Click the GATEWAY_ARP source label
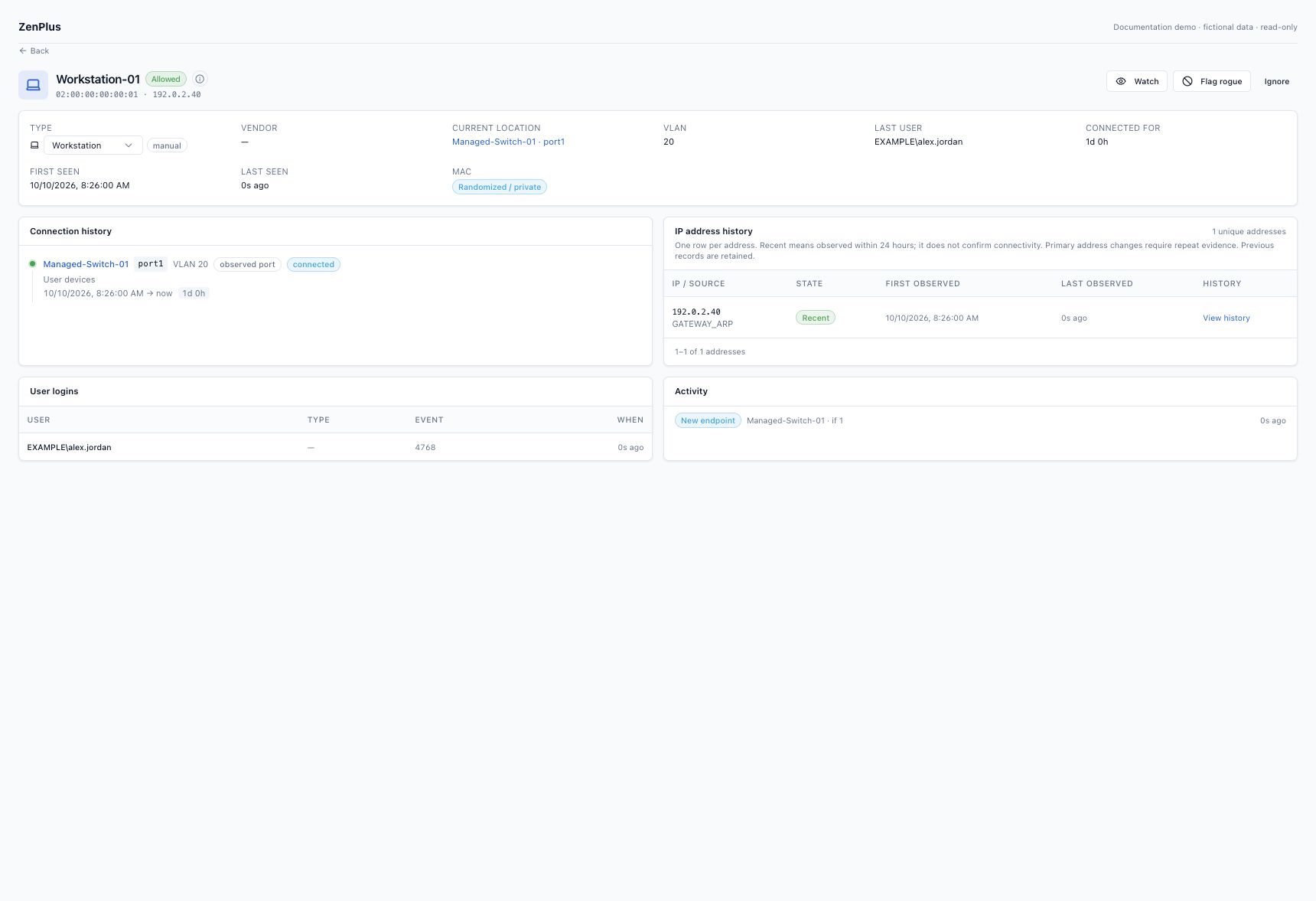 pos(702,324)
